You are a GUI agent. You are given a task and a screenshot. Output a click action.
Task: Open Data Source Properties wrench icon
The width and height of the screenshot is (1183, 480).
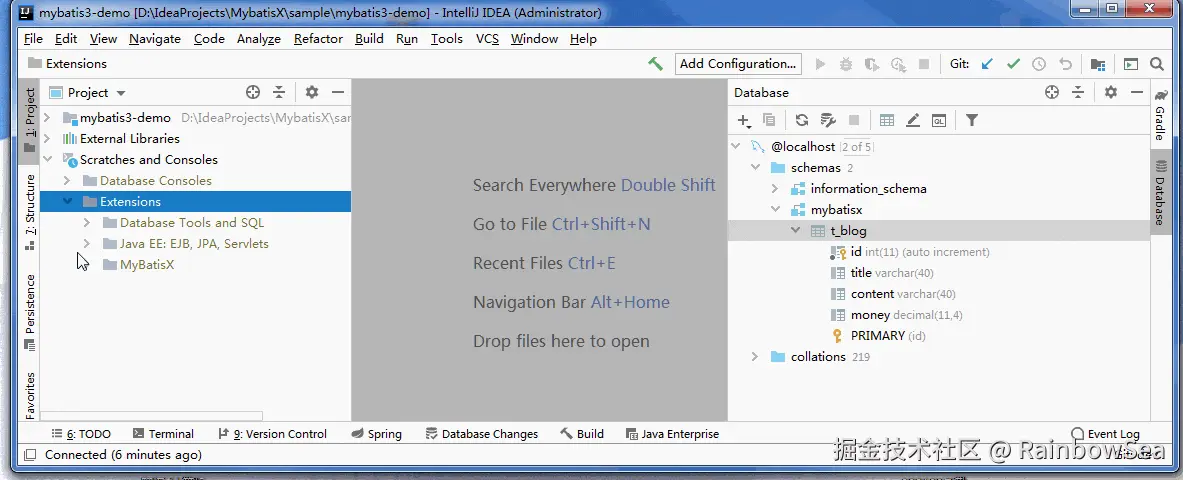coord(828,120)
